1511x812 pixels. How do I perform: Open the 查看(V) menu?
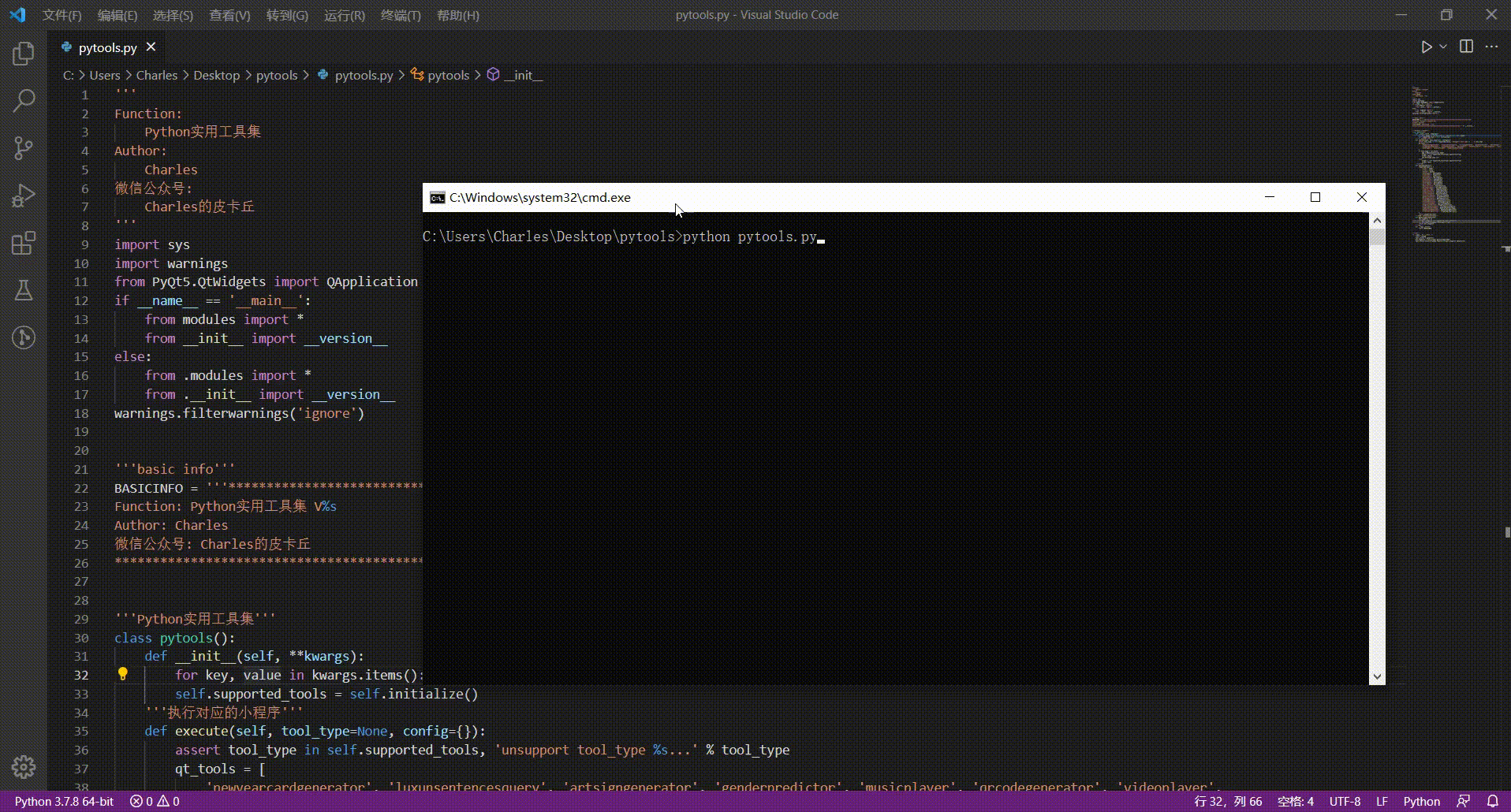[x=229, y=15]
